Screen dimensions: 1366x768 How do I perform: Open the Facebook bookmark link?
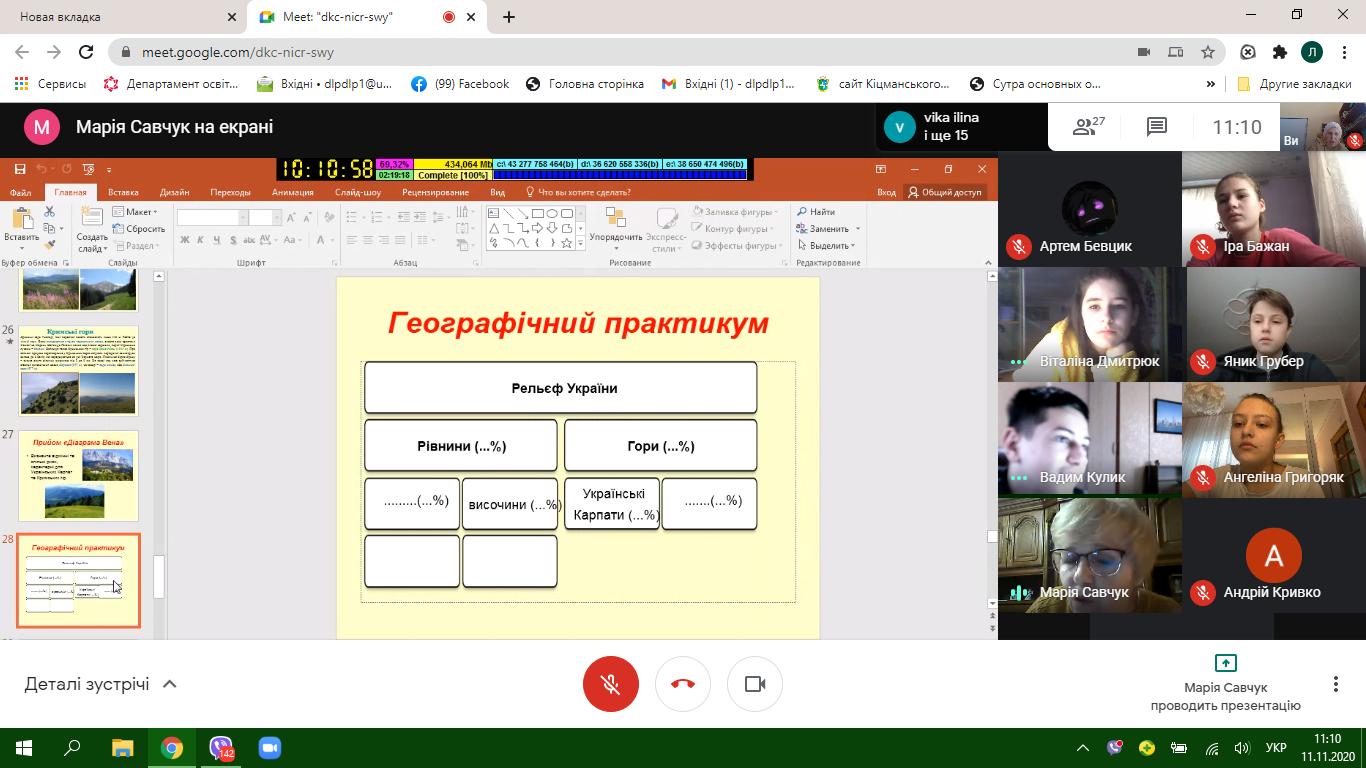[x=460, y=84]
